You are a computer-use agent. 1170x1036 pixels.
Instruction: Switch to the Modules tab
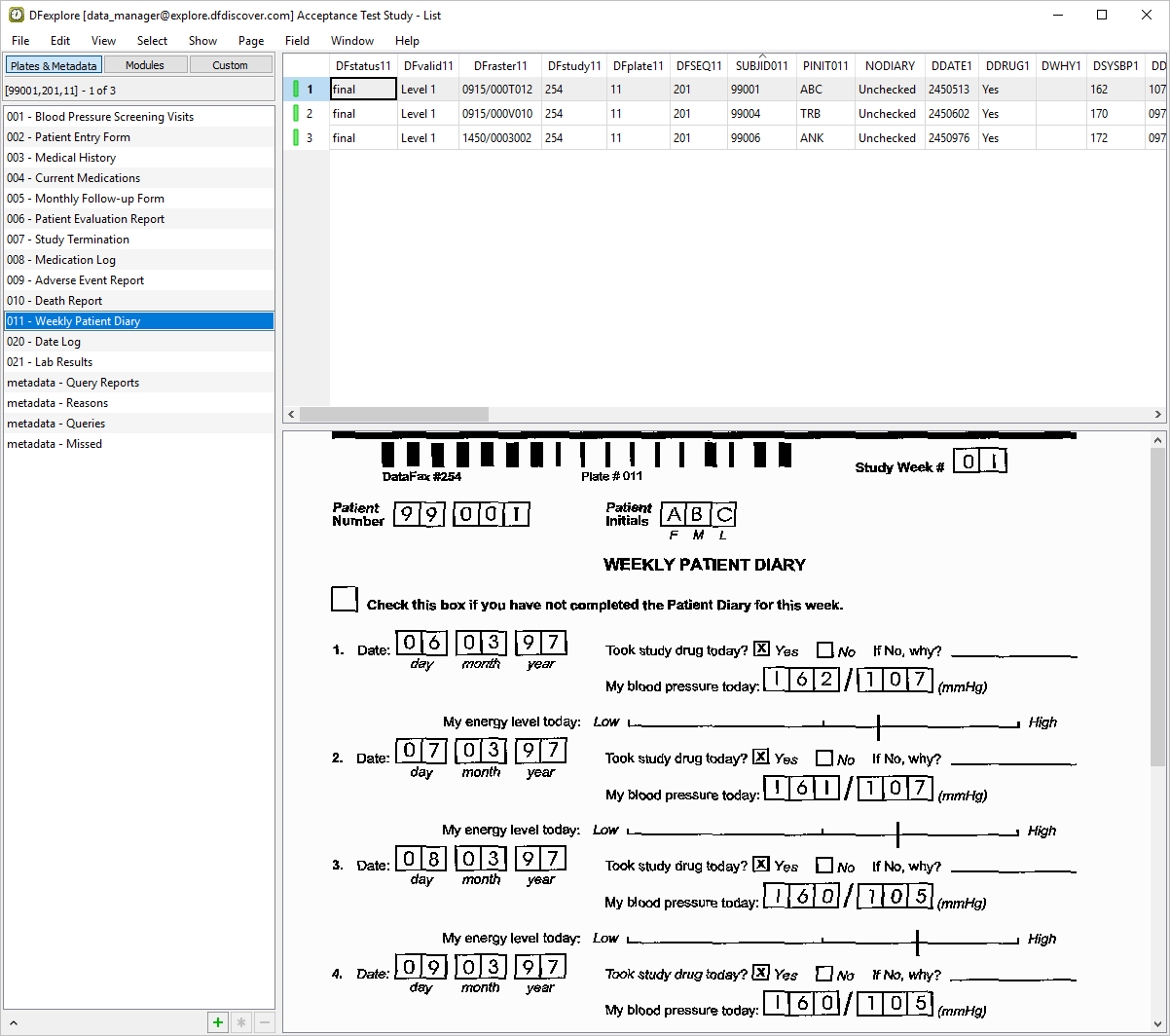[144, 65]
